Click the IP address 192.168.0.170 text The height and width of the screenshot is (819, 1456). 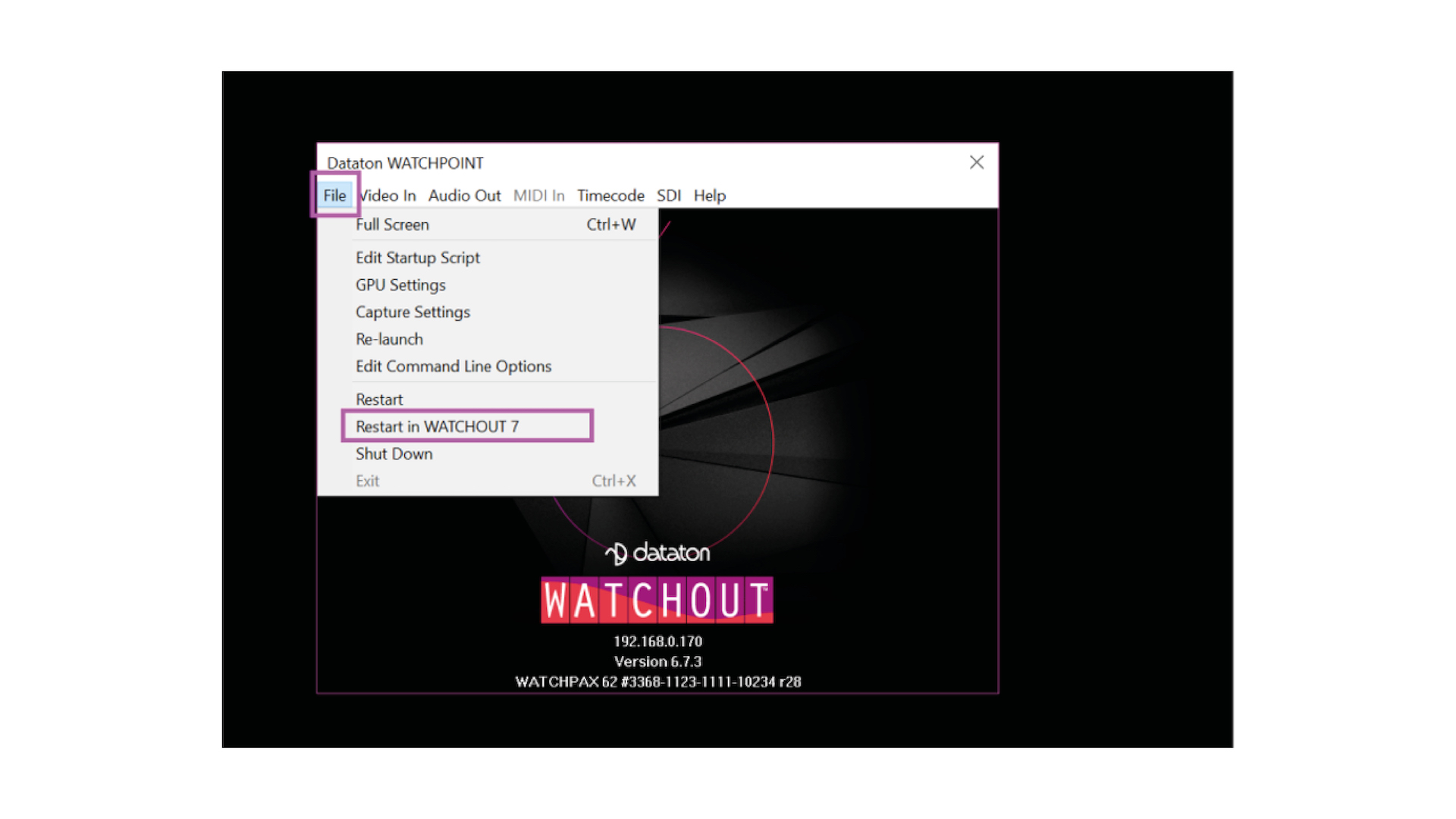(x=657, y=641)
